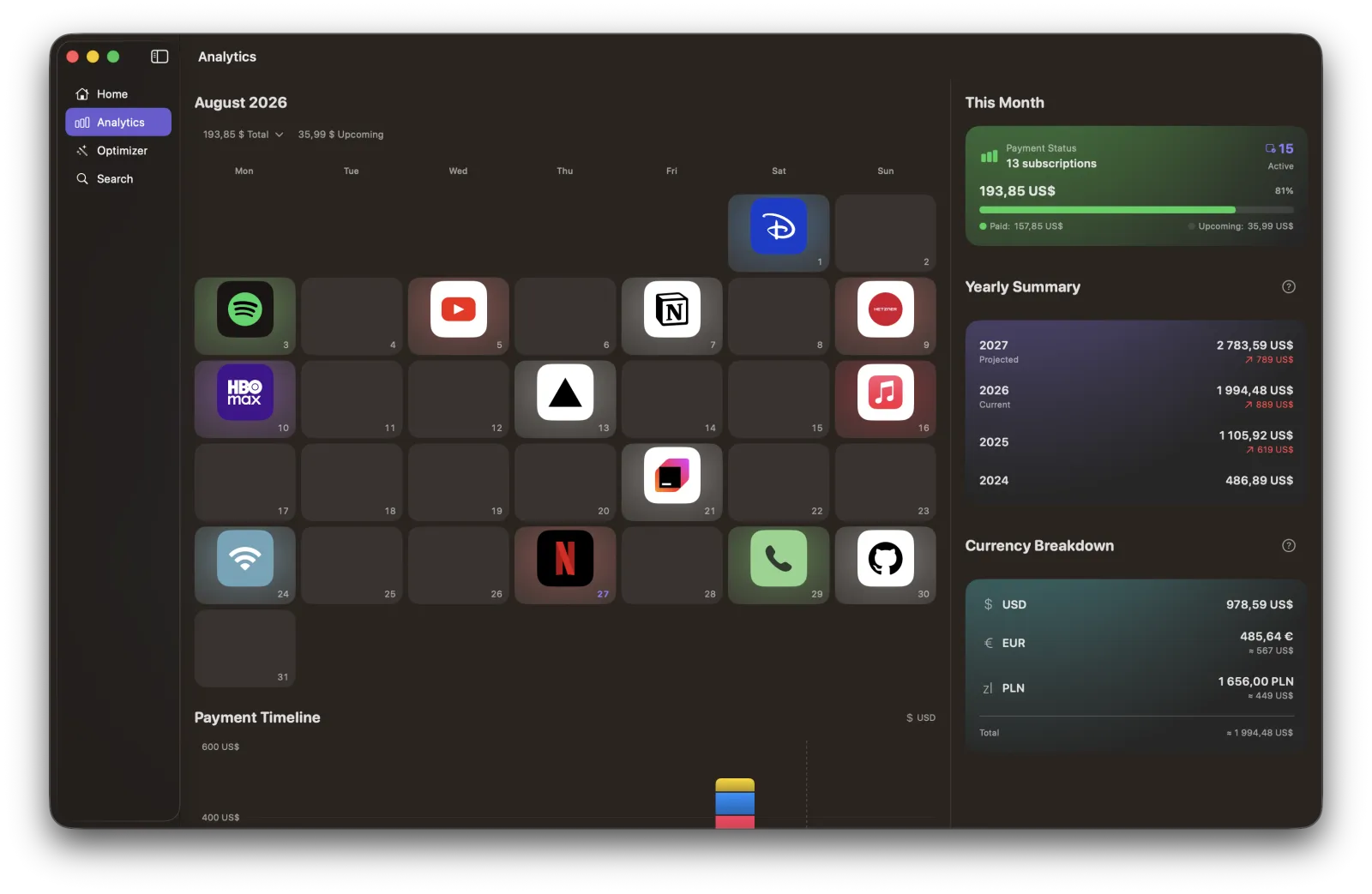The height and width of the screenshot is (894, 1372).
Task: Click the Upcoming: 35,99 US$ label
Action: click(x=1241, y=226)
